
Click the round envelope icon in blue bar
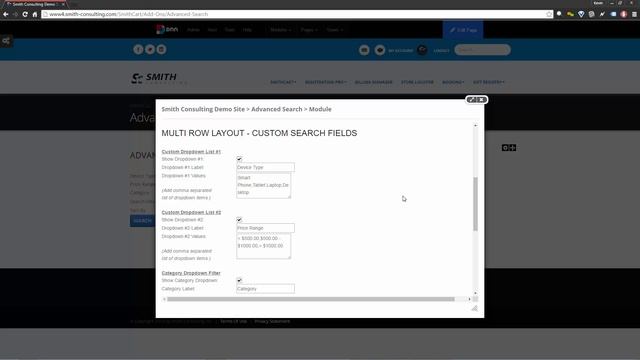coord(364,50)
